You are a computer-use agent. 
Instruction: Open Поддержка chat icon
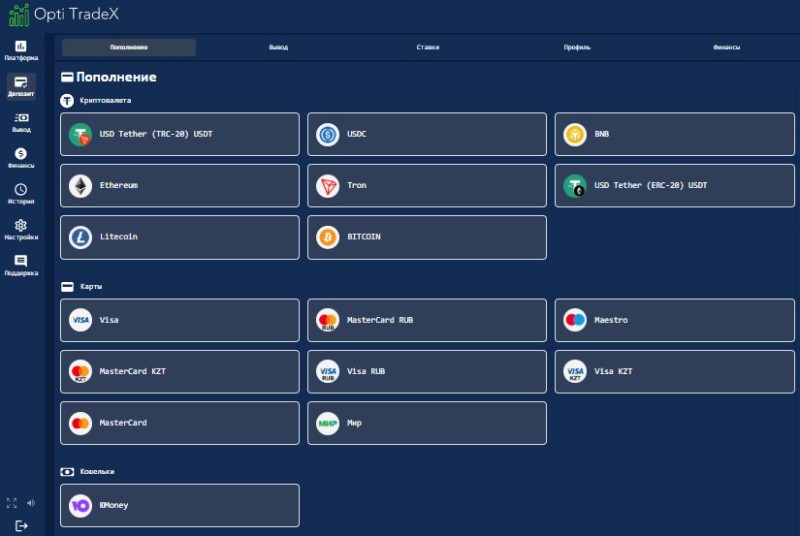coord(21,265)
